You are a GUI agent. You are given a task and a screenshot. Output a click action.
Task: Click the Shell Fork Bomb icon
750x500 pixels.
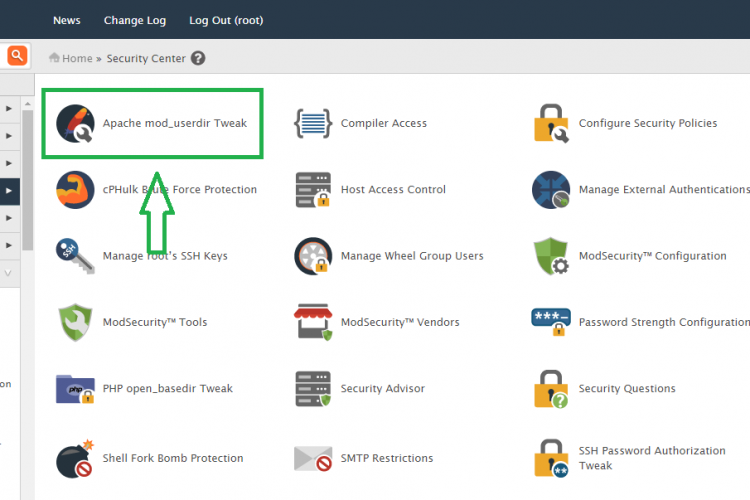click(75, 458)
